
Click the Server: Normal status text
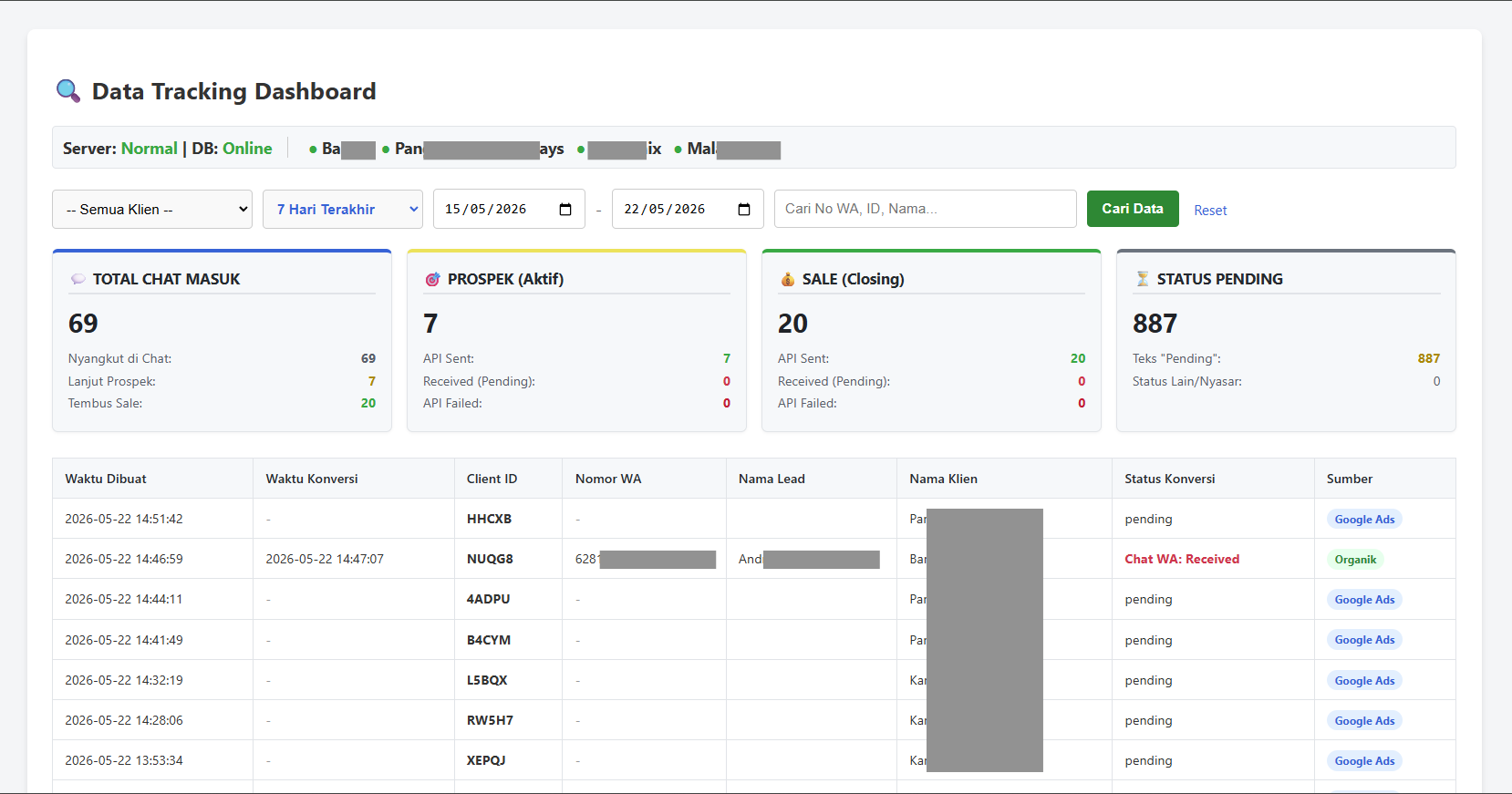coord(120,149)
